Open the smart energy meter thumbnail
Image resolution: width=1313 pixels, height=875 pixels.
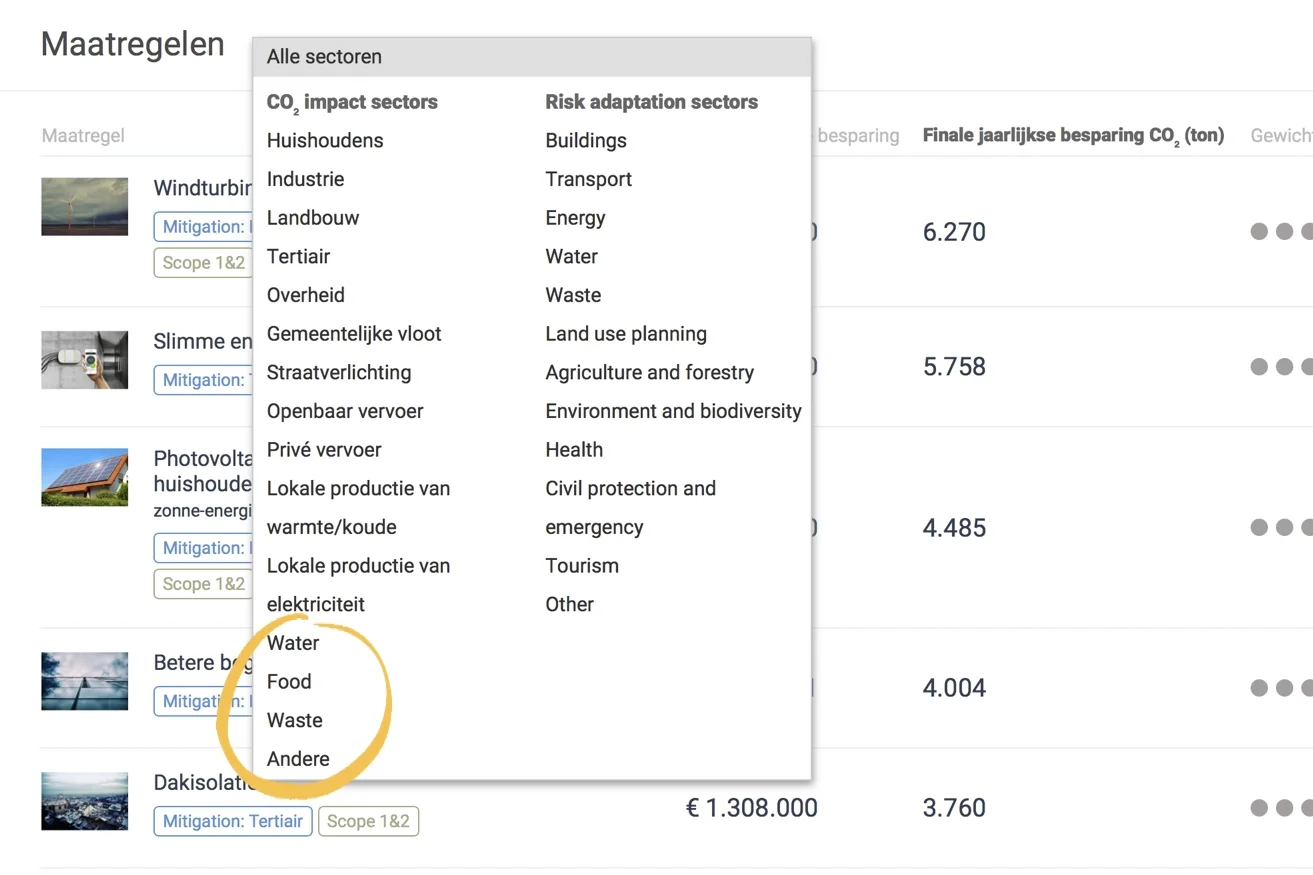(x=85, y=360)
